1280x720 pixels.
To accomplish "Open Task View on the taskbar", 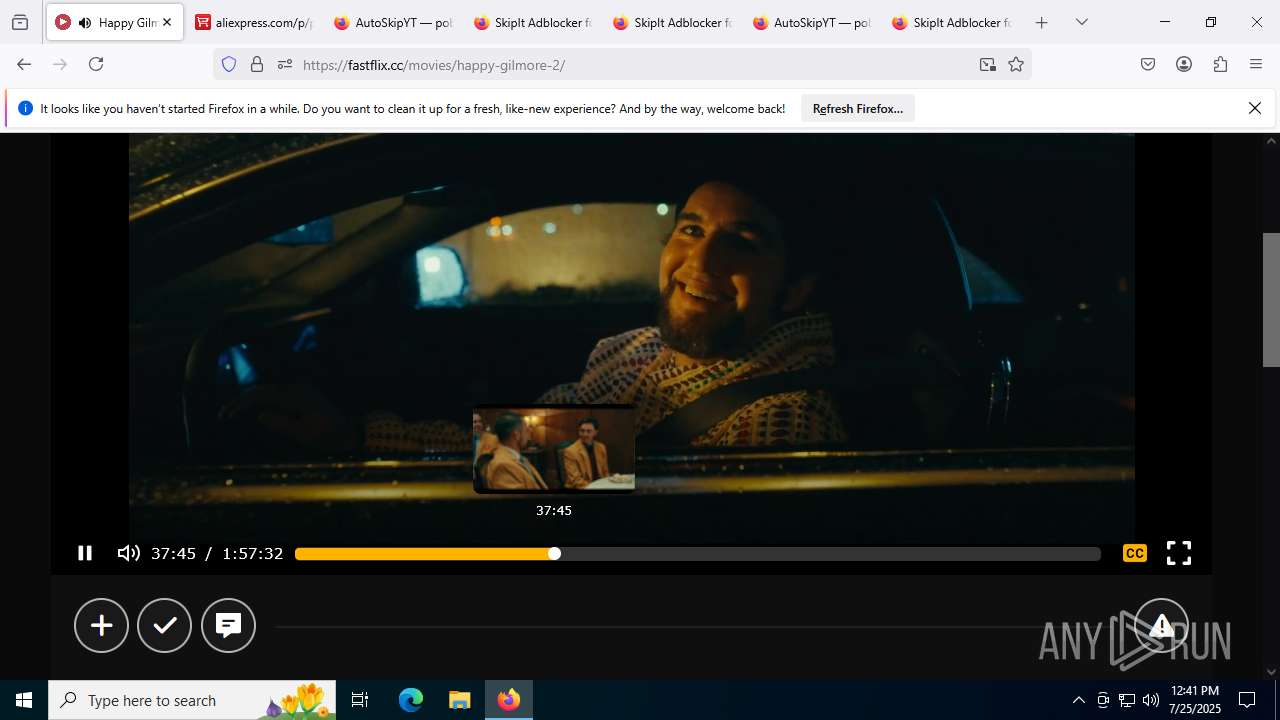I will [360, 700].
